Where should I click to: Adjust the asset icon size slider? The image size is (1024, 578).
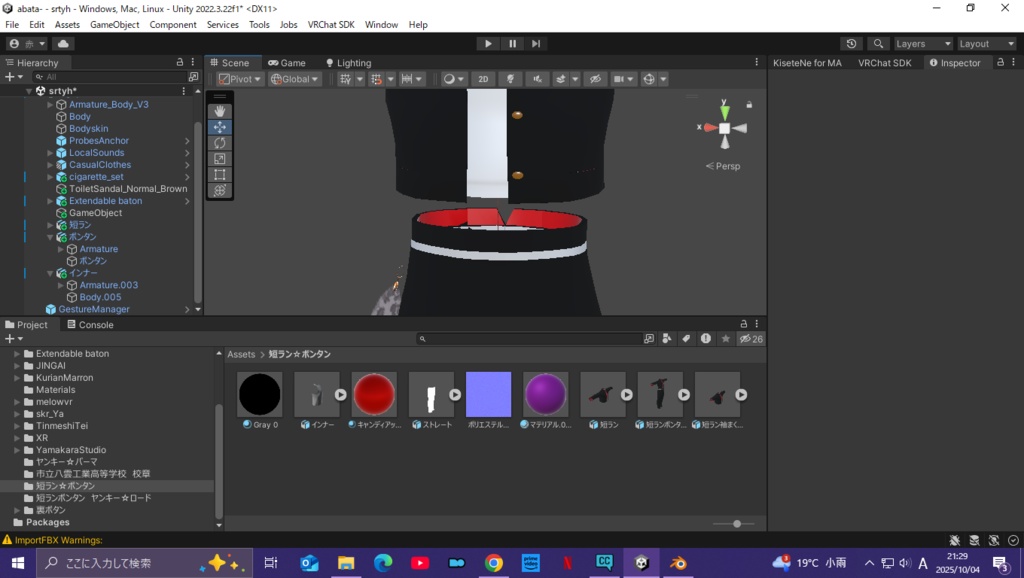tap(737, 524)
